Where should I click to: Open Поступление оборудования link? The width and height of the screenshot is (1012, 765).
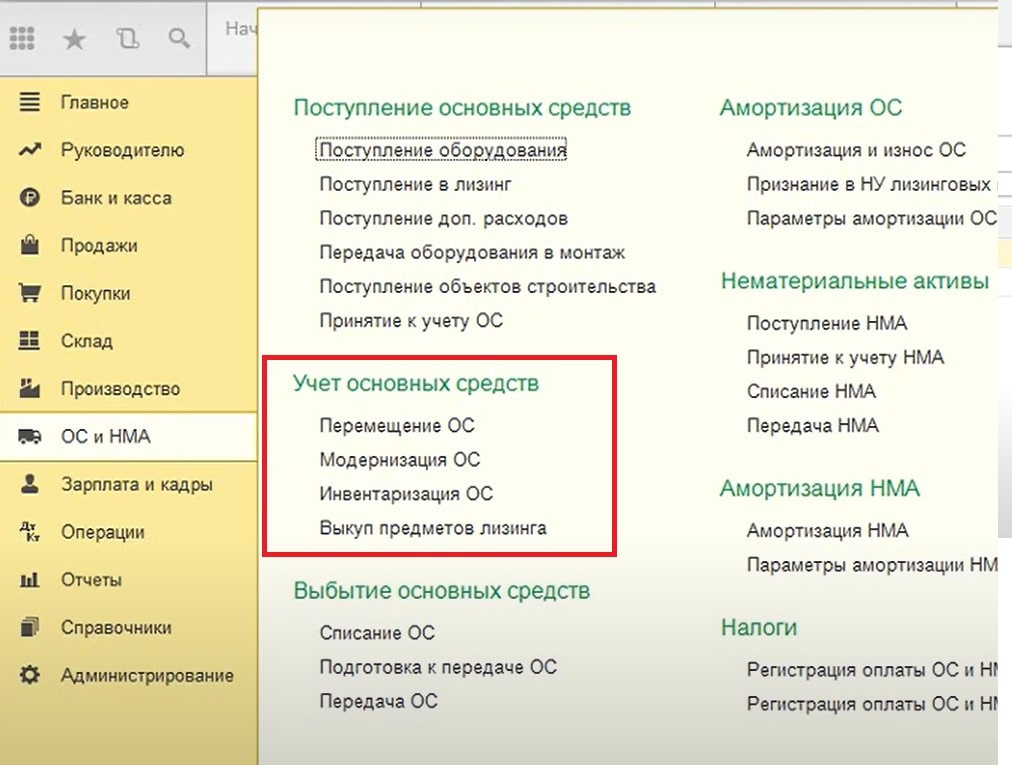tap(443, 150)
